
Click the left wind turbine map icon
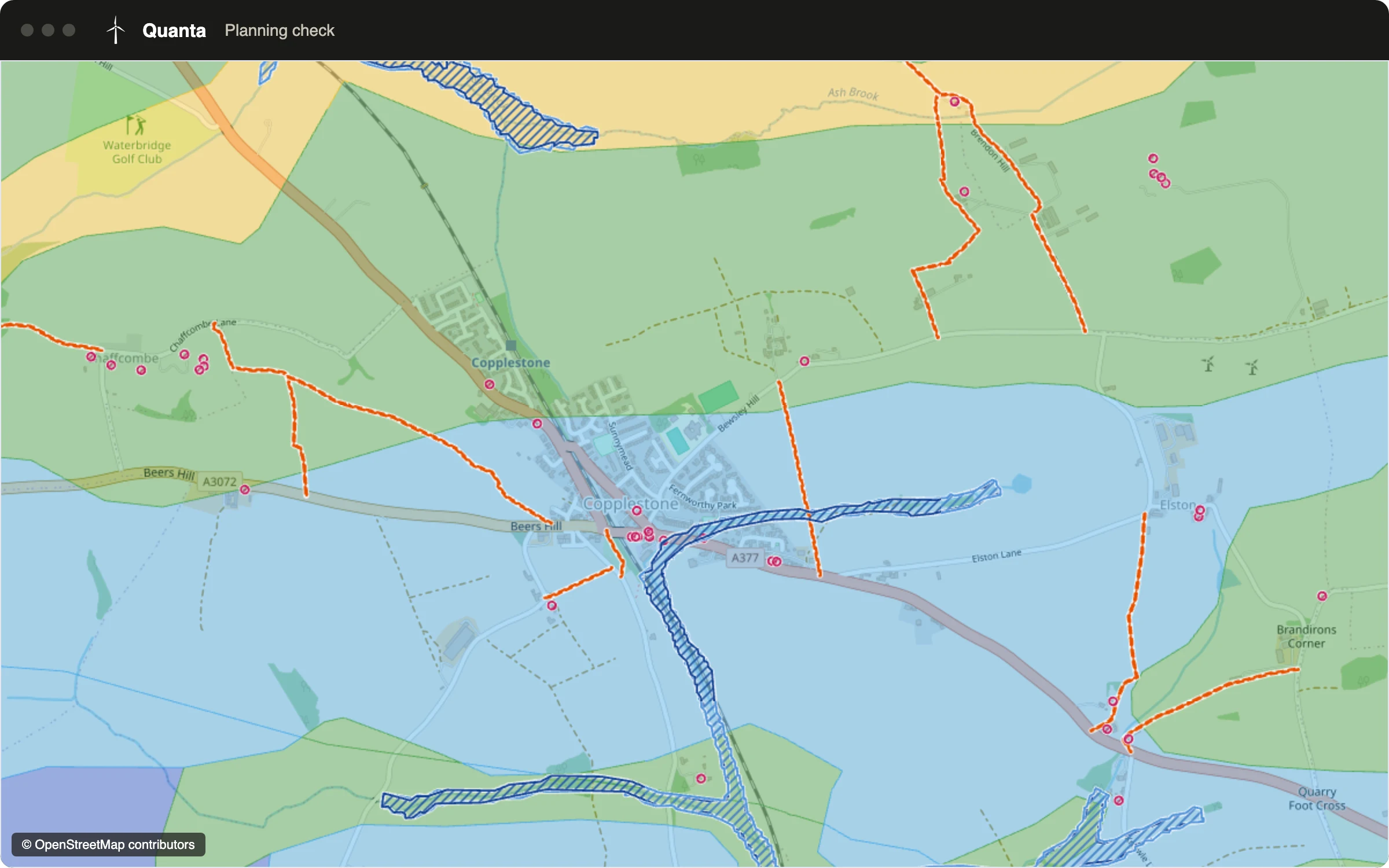[1208, 364]
